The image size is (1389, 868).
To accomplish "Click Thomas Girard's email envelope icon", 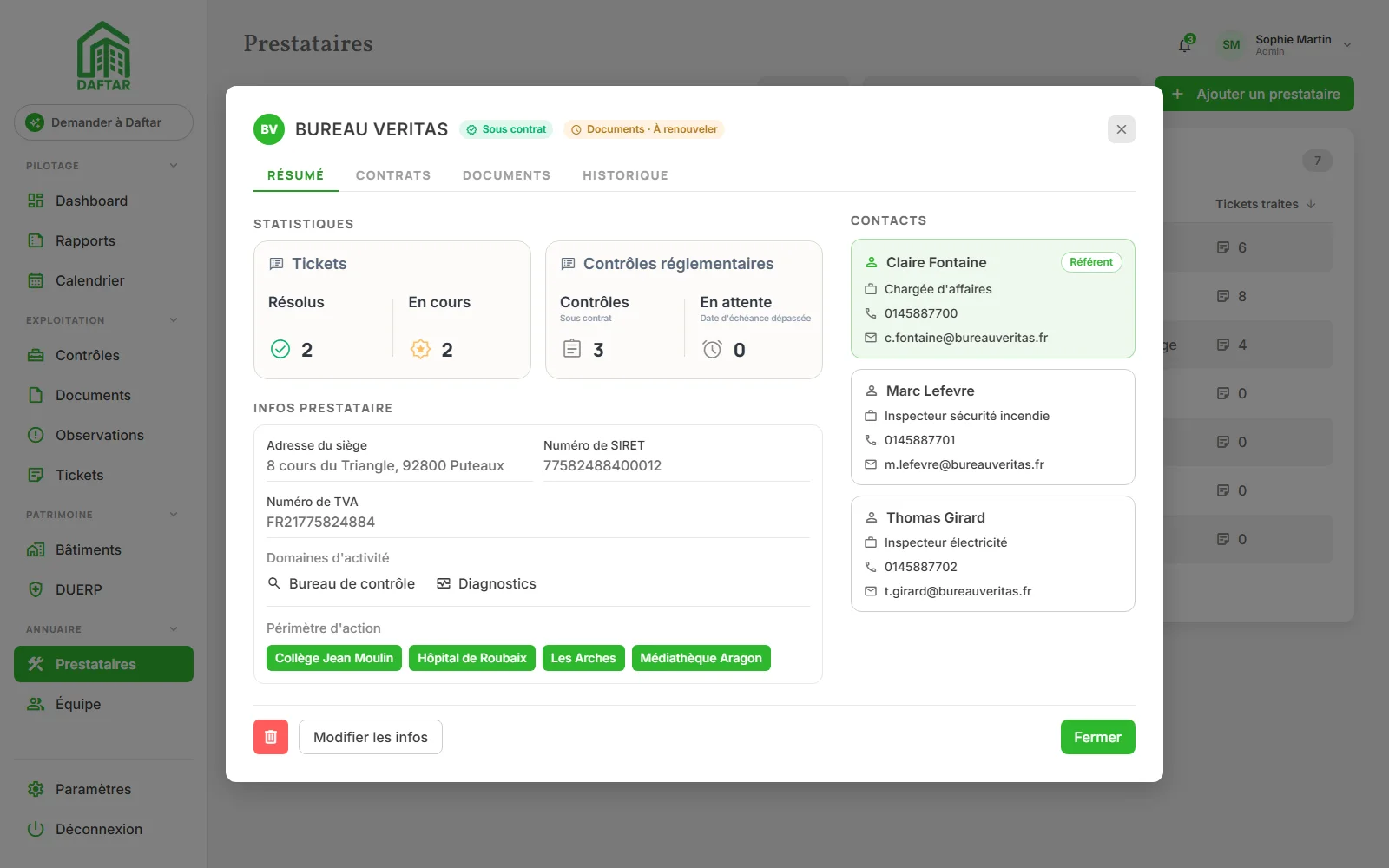I will pyautogui.click(x=871, y=591).
